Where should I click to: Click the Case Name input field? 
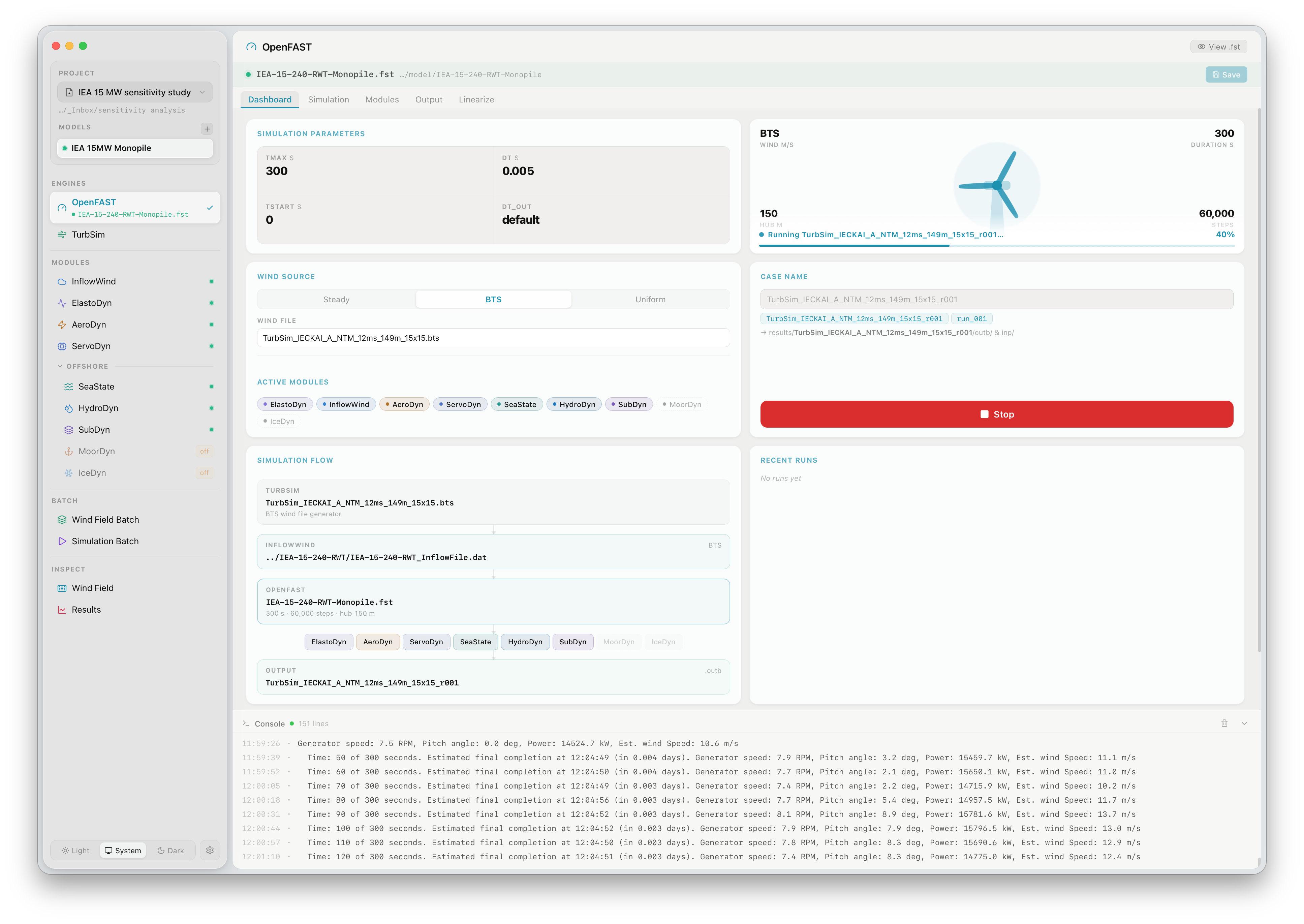point(996,300)
